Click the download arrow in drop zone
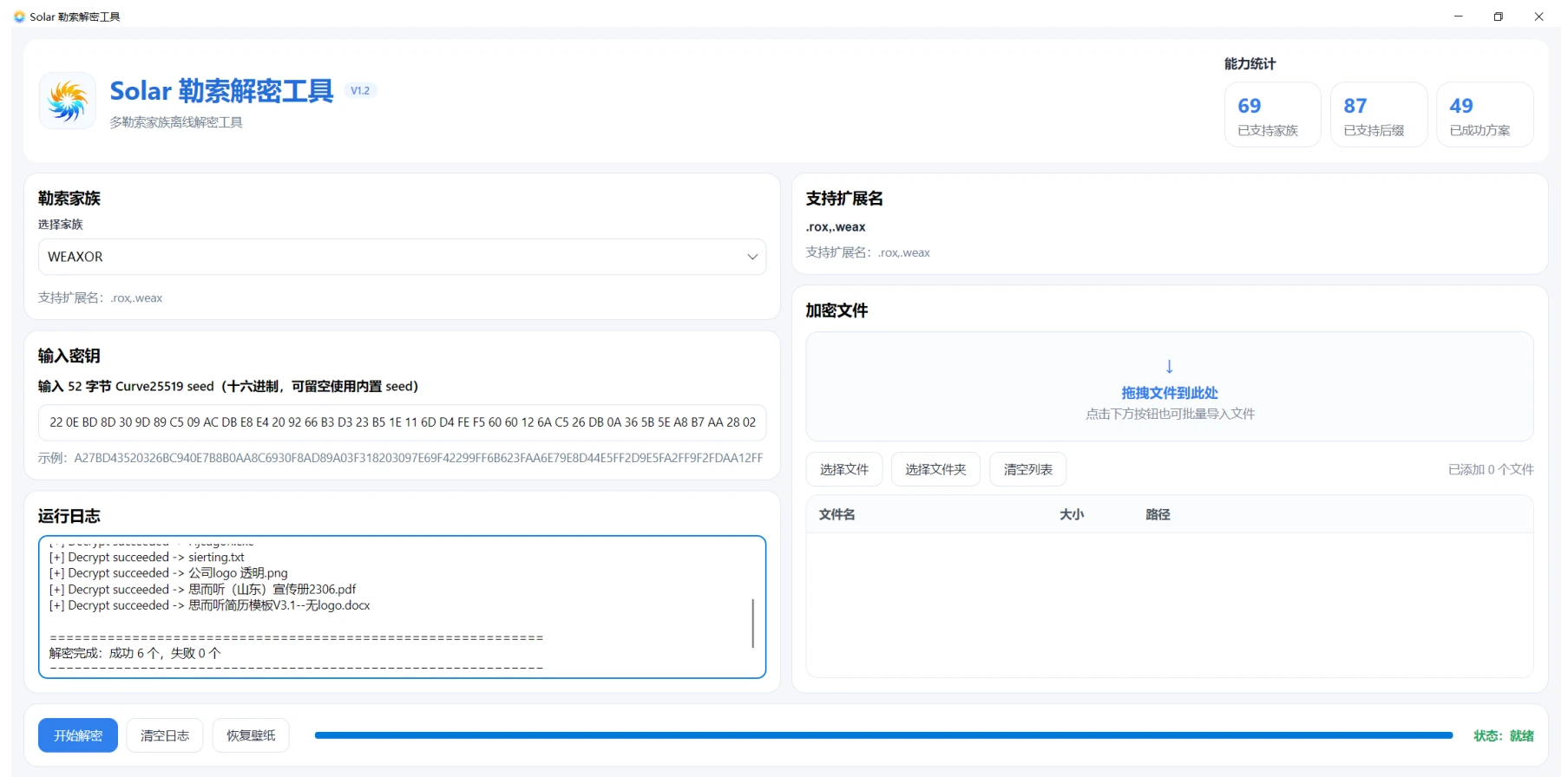Viewport: 1568px width, 777px height. pyautogui.click(x=1169, y=366)
